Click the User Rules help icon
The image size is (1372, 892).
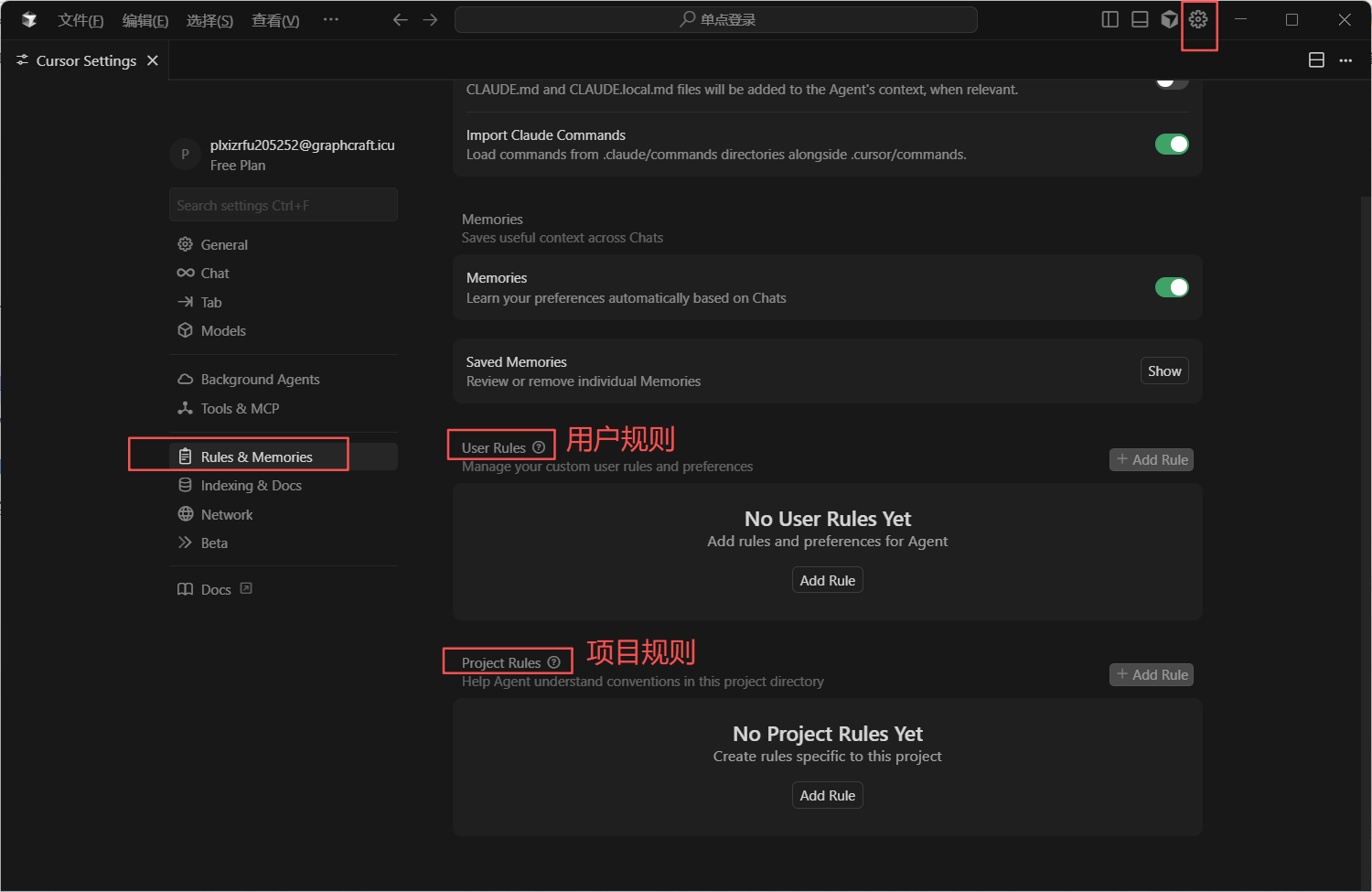[539, 447]
